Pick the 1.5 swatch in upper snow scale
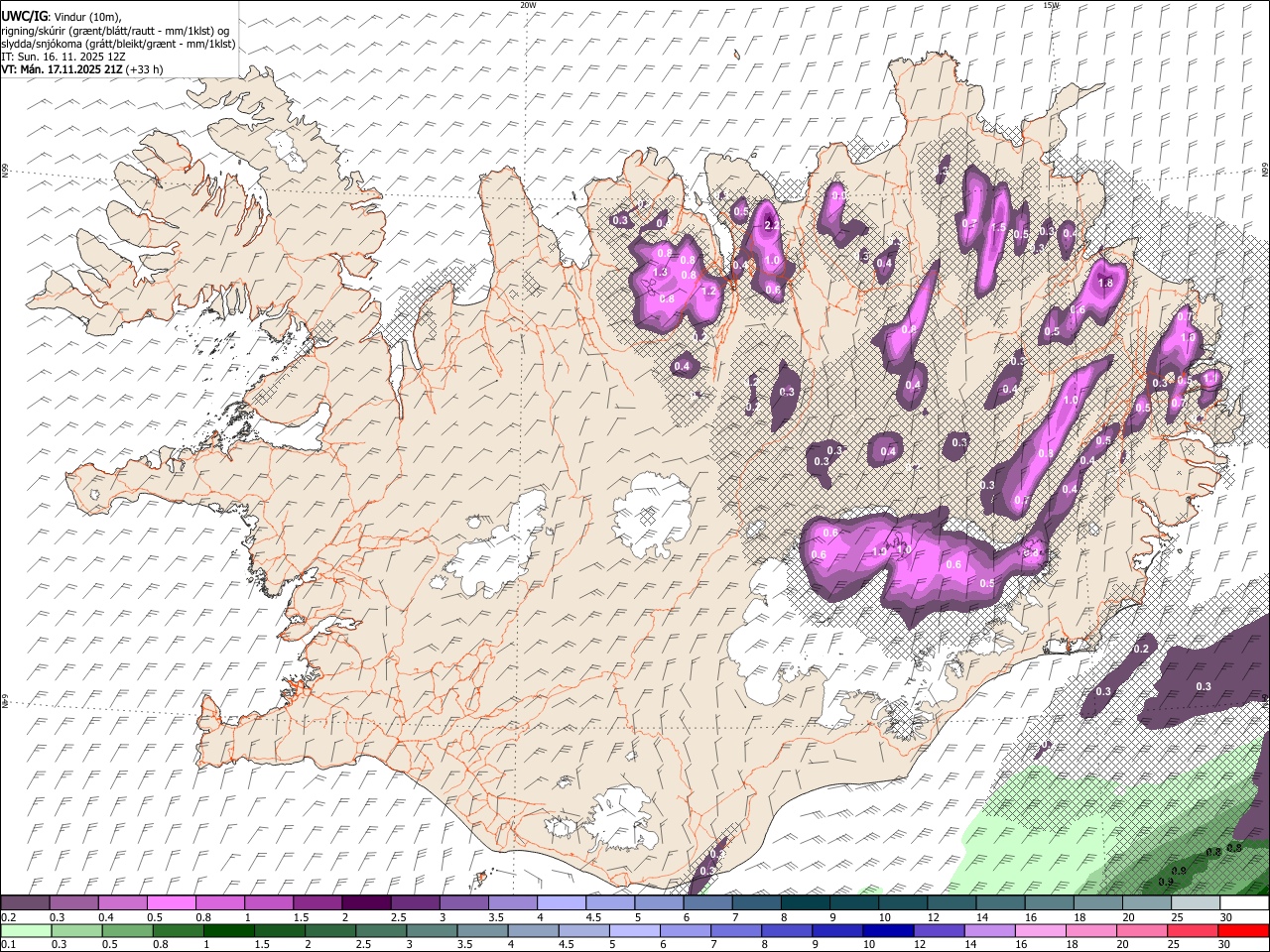Image resolution: width=1270 pixels, height=952 pixels. click(317, 903)
